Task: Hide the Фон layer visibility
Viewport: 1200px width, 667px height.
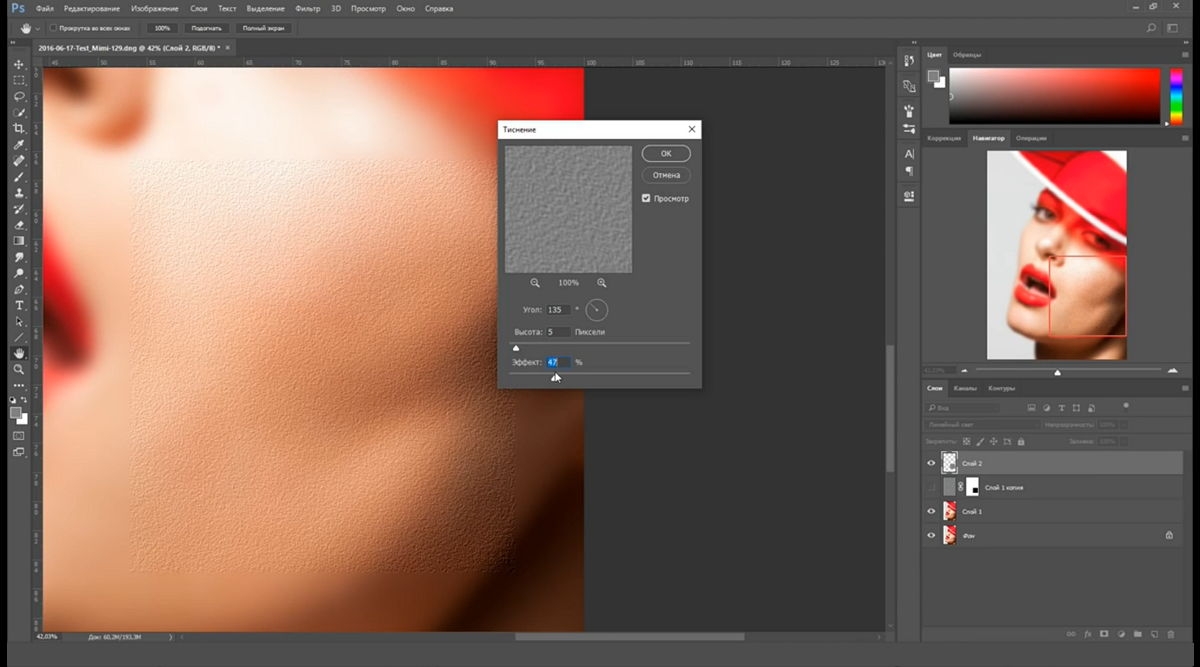Action: pos(931,535)
